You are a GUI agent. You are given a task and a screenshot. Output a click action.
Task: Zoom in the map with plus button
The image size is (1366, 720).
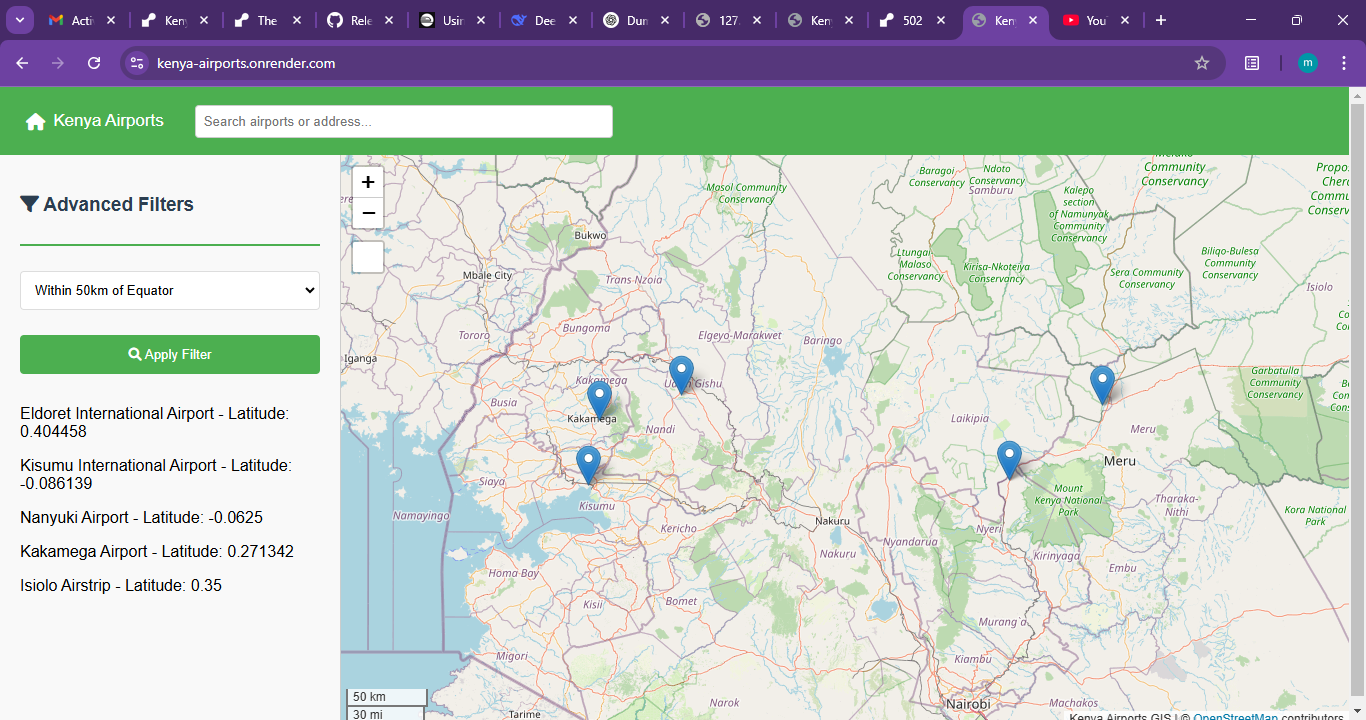coord(368,182)
